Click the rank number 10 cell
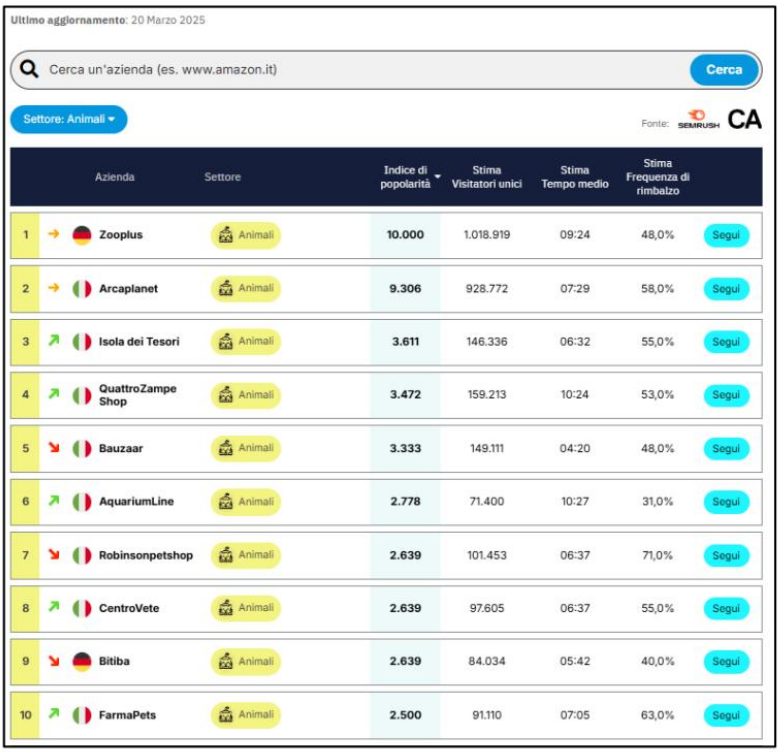Image resolution: width=779 pixels, height=752 pixels. tap(25, 715)
